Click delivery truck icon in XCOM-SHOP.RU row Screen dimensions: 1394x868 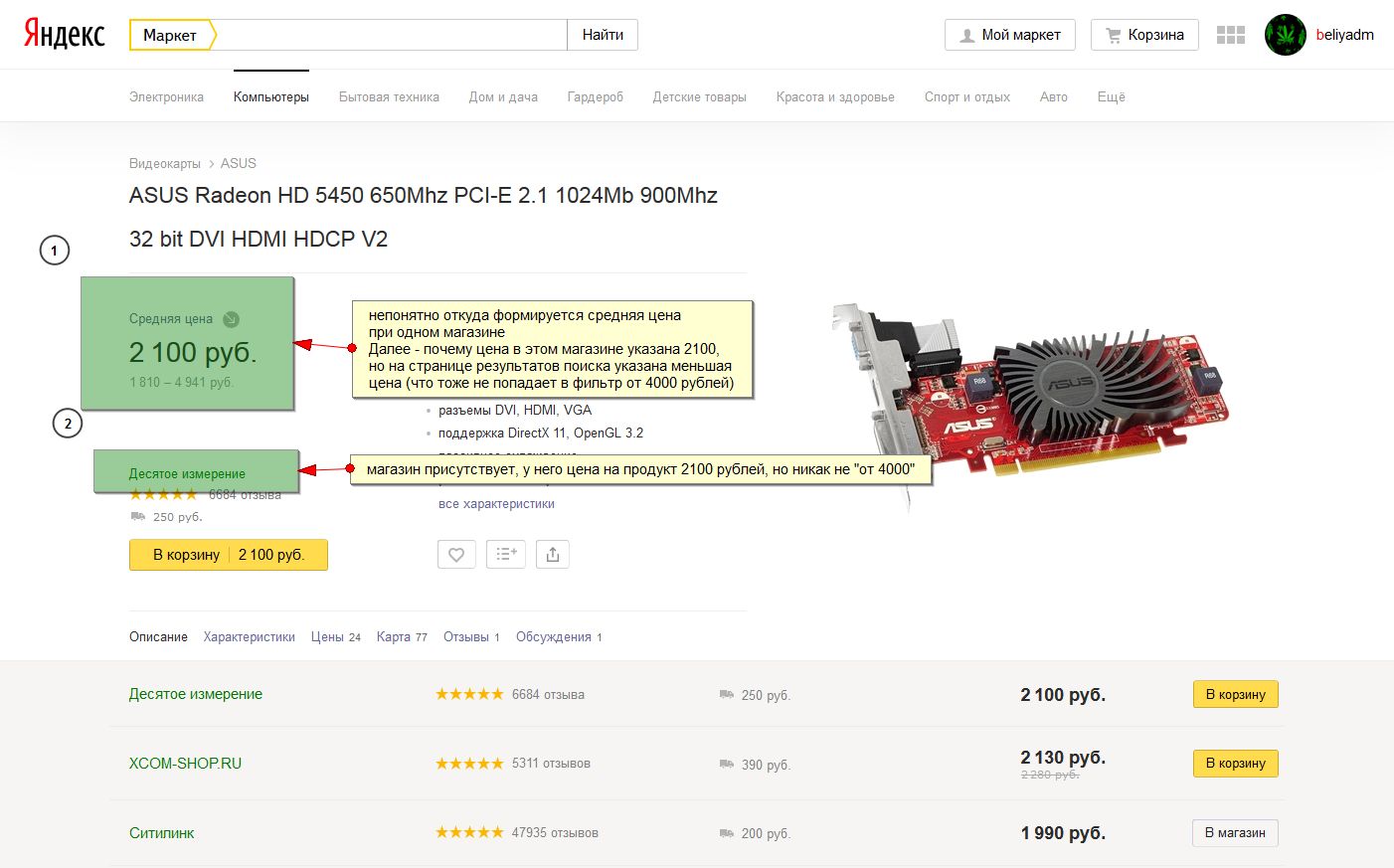(727, 764)
